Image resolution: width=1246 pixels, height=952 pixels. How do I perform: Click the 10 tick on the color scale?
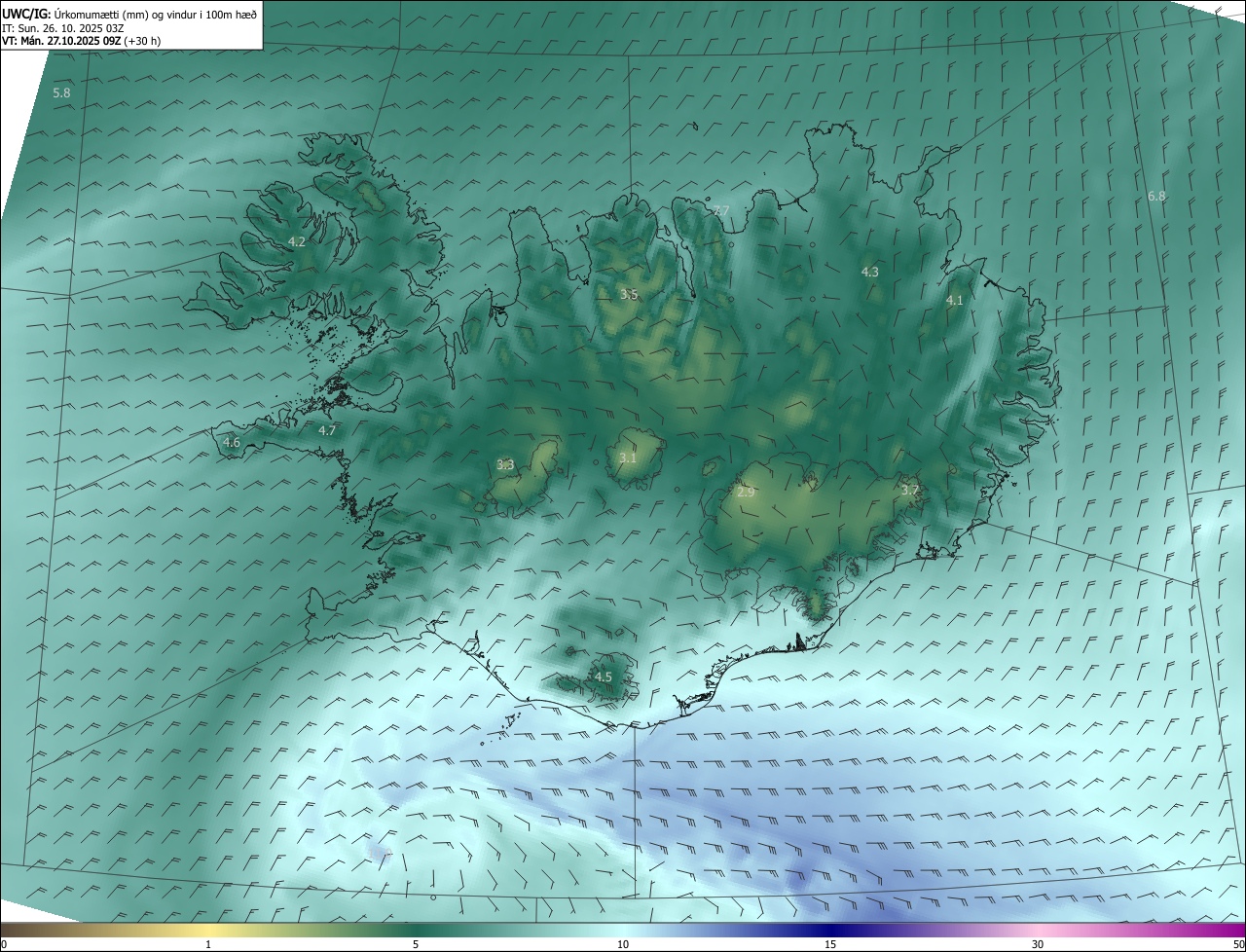click(623, 944)
